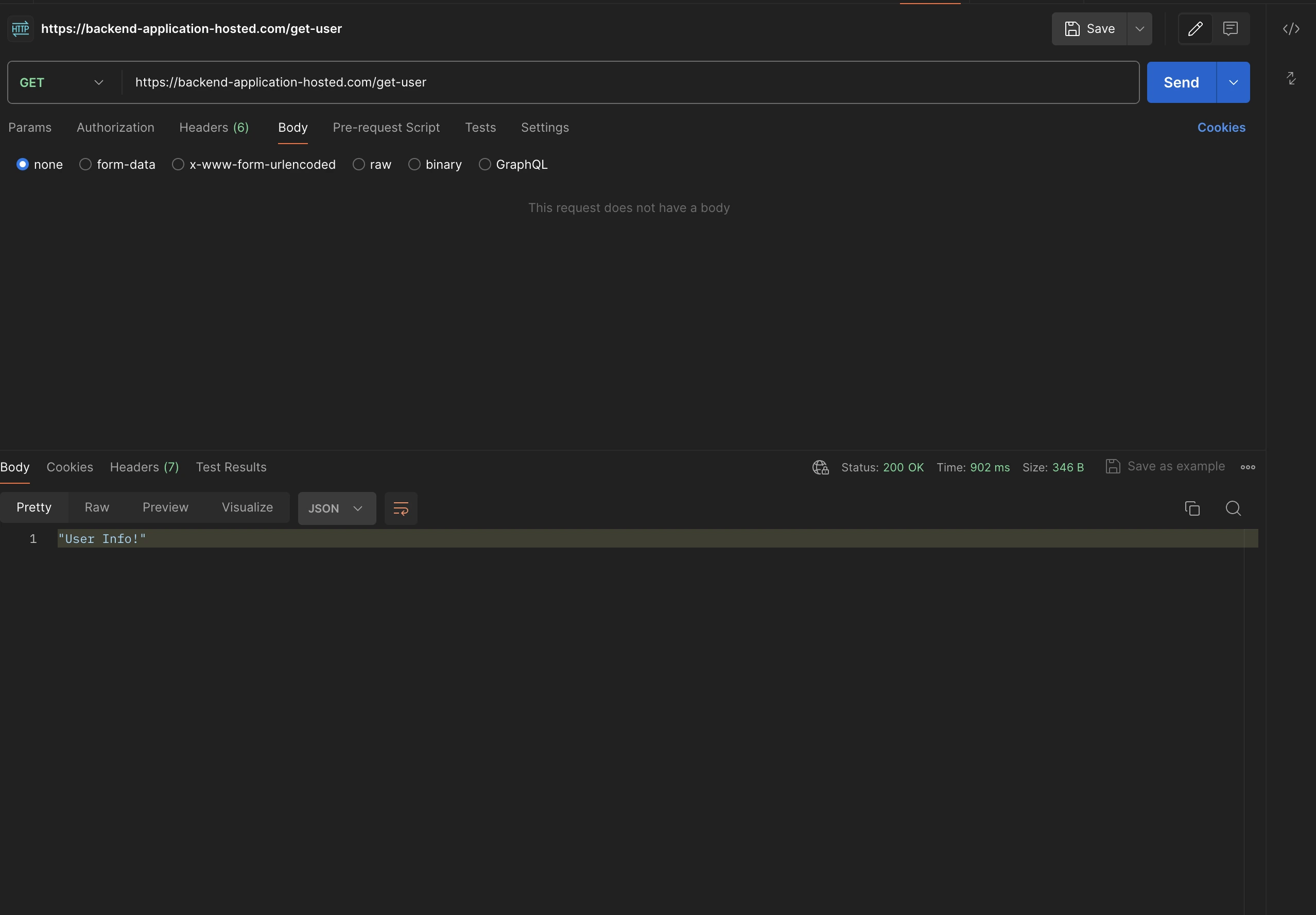Open the response more options dots
Image resolution: width=1316 pixels, height=915 pixels.
click(1248, 467)
